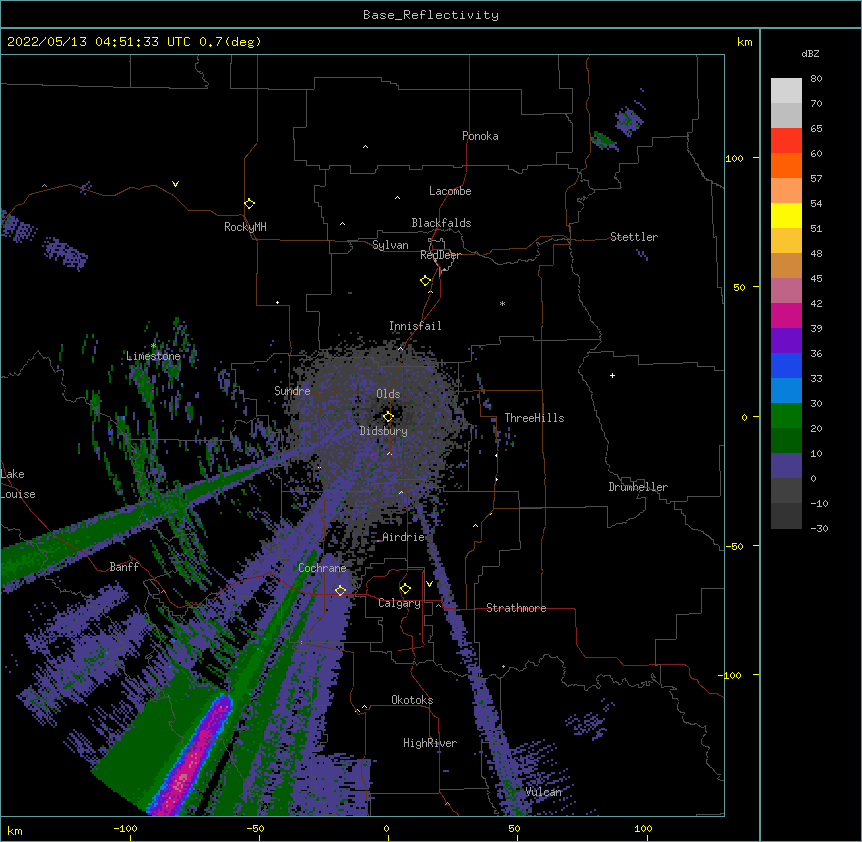The image size is (862, 842).
Task: Click the purple-magenta high reflectivity streak in green wedge
Action: pyautogui.click(x=192, y=756)
